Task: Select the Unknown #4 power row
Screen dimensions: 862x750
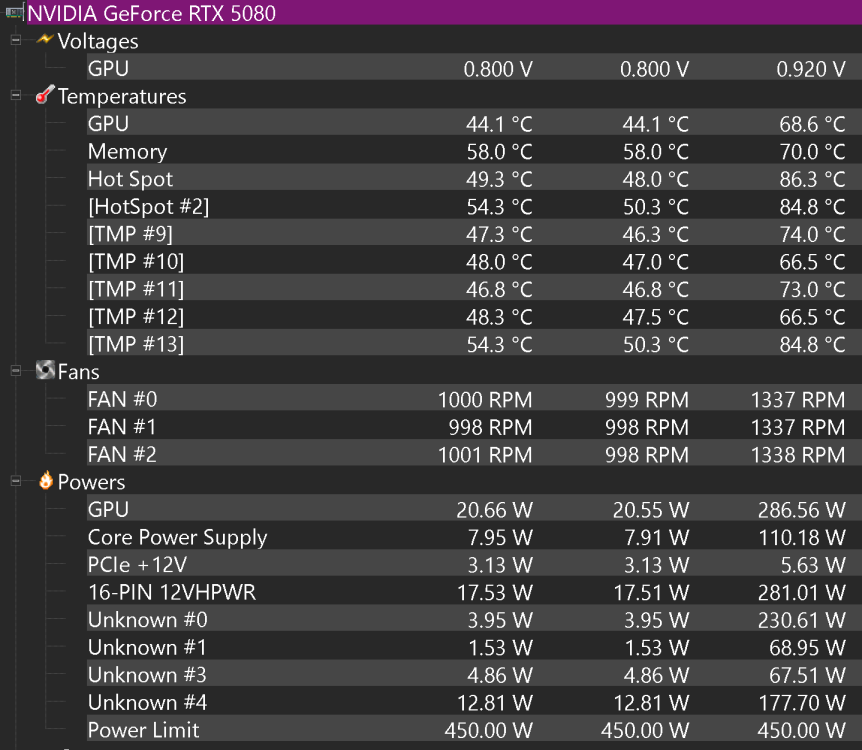Action: [x=474, y=702]
